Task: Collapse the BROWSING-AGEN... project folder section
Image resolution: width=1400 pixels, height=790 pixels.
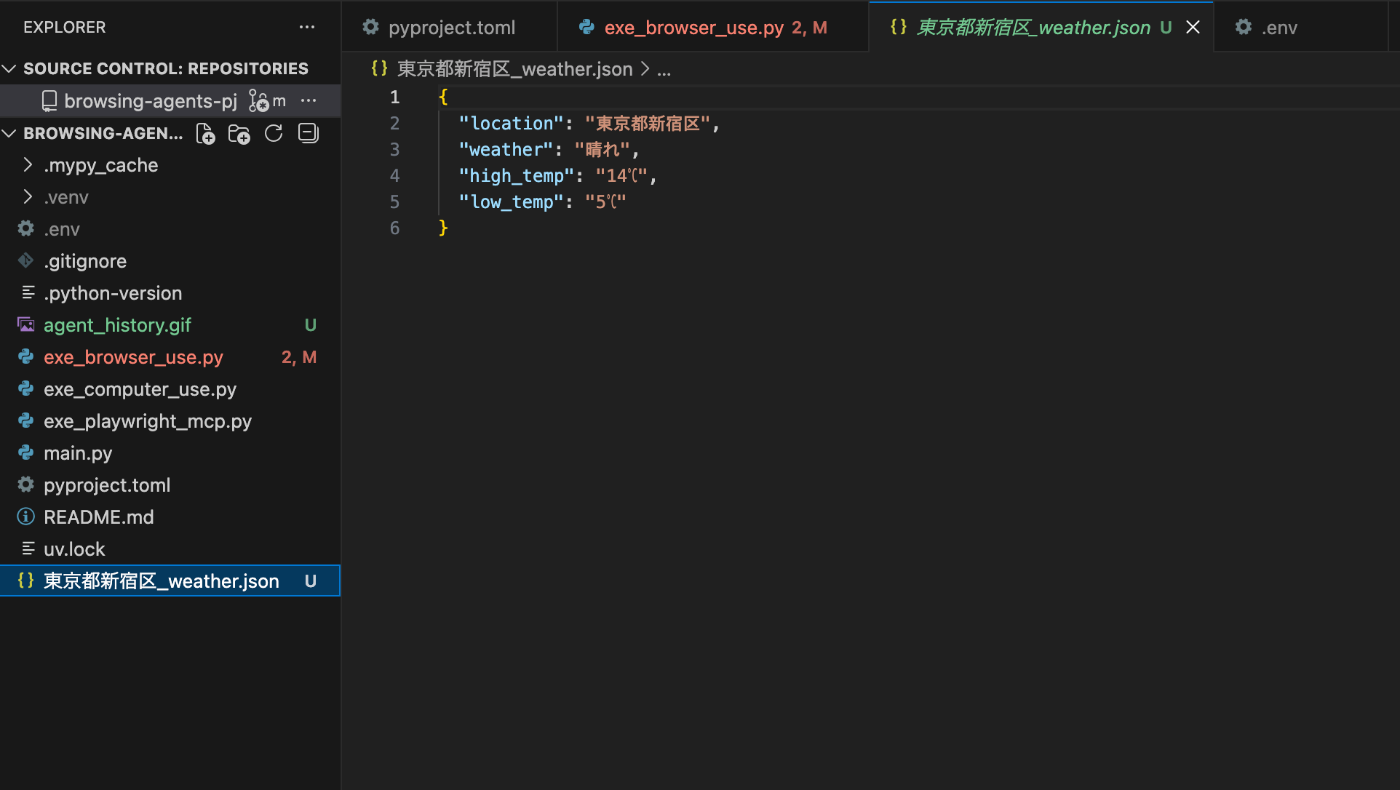Action: pos(10,134)
